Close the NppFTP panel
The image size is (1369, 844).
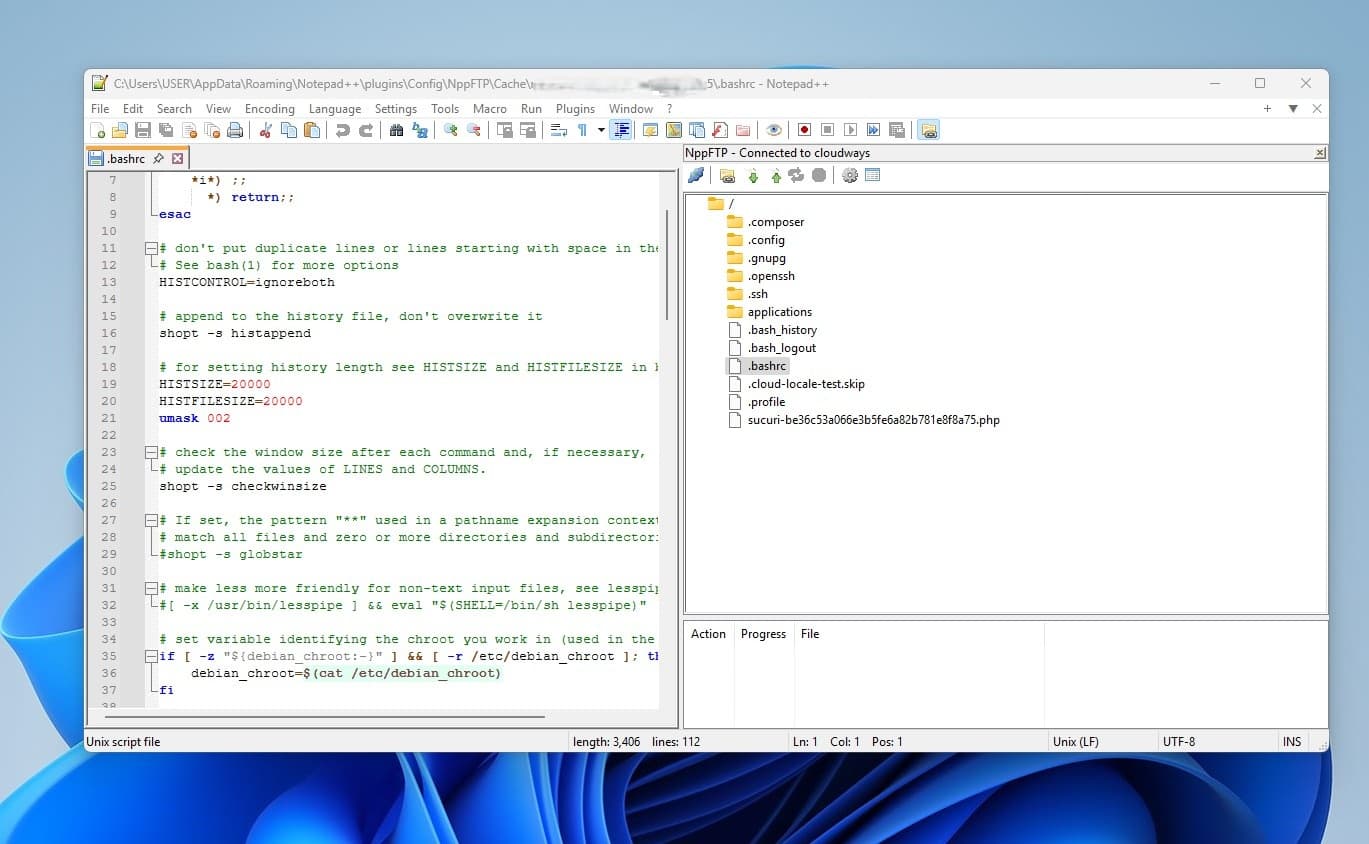click(x=1320, y=153)
